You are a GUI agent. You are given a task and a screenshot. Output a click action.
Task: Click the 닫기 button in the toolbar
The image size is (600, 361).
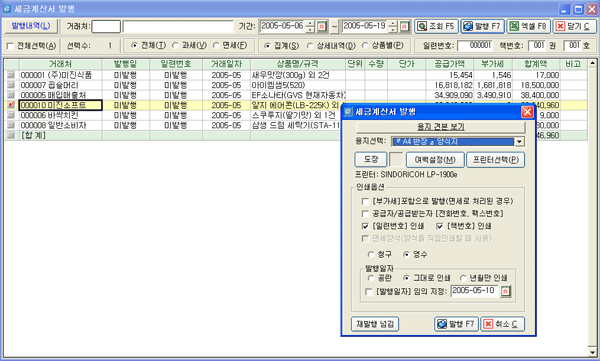[x=574, y=26]
